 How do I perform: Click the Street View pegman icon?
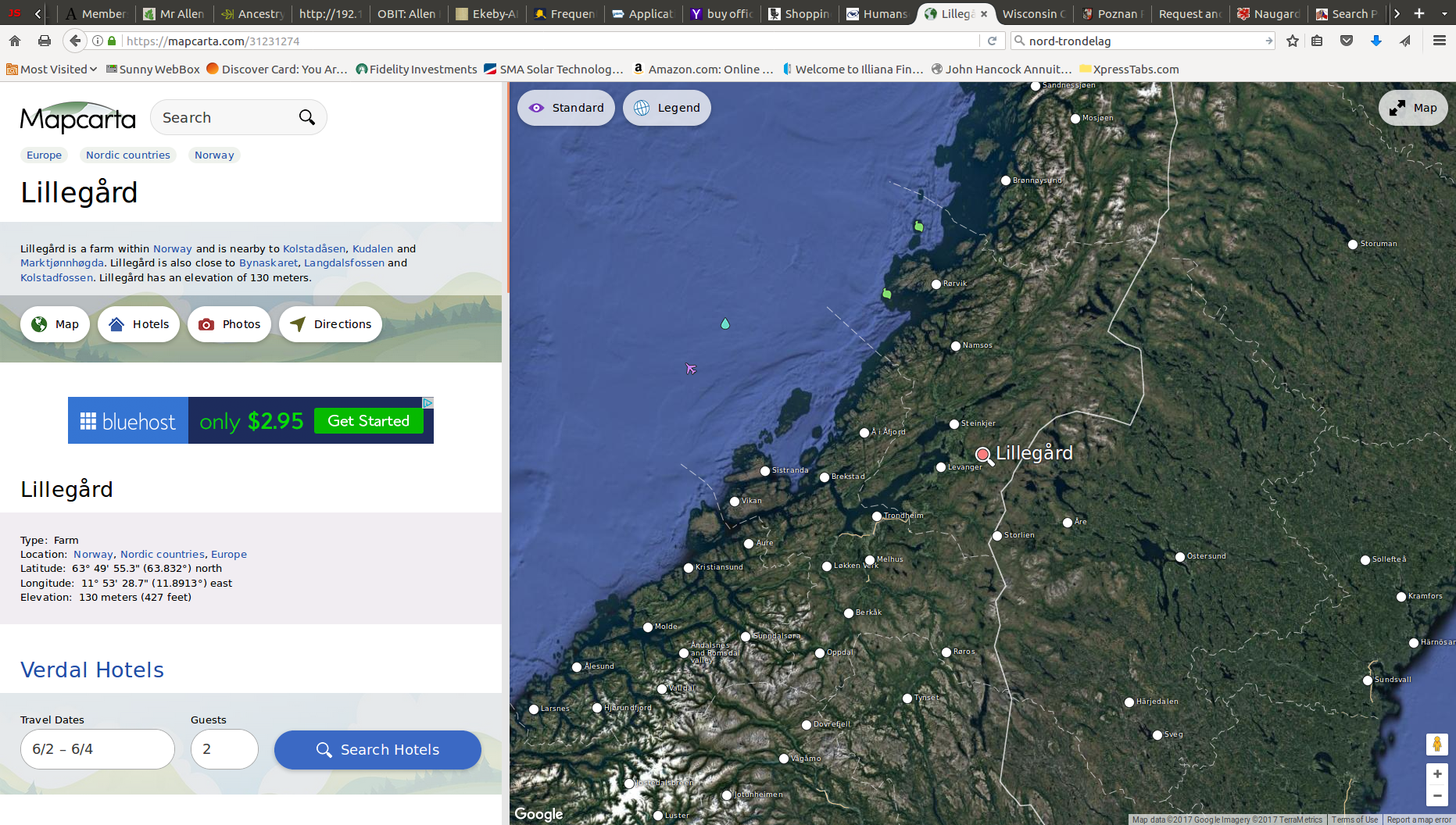[1436, 744]
